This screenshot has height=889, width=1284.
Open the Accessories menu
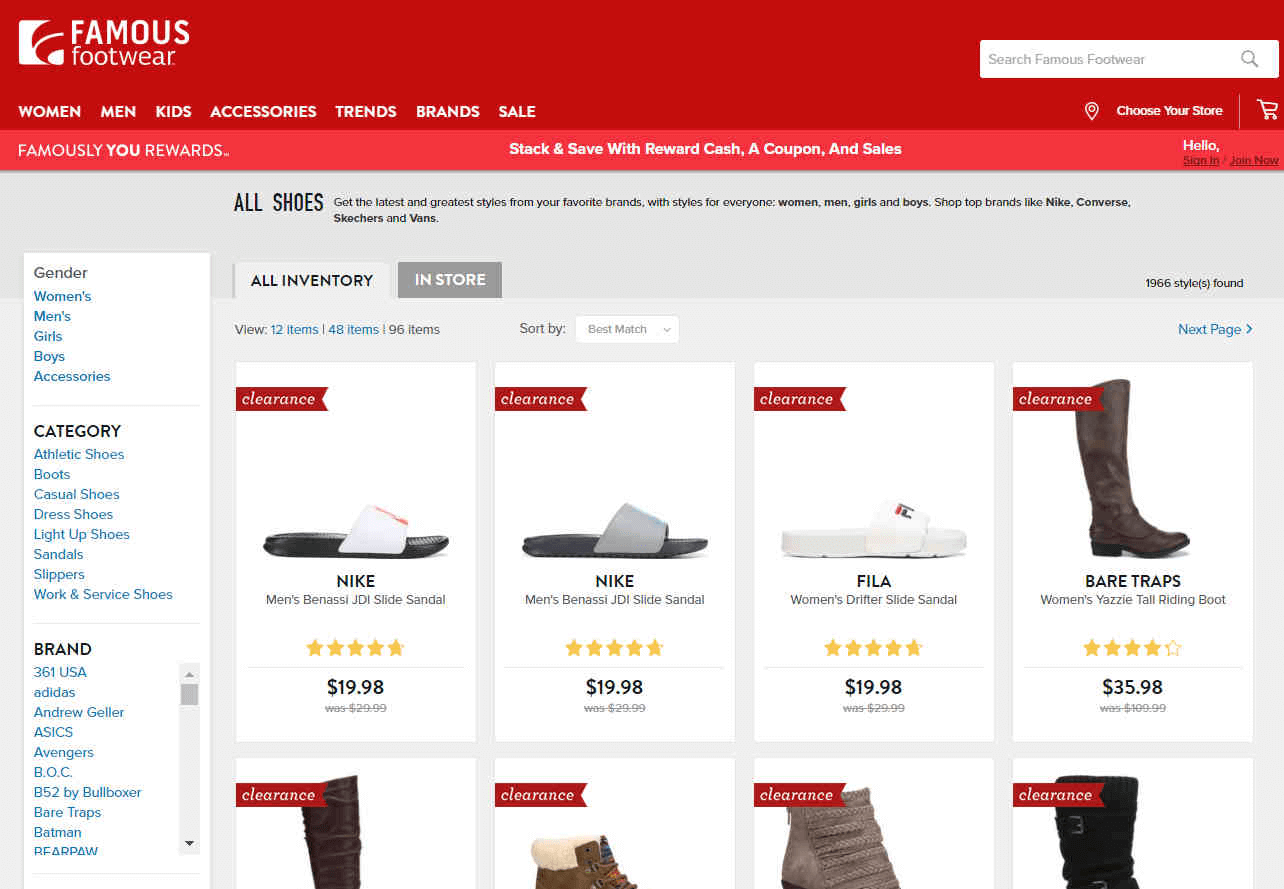[263, 111]
